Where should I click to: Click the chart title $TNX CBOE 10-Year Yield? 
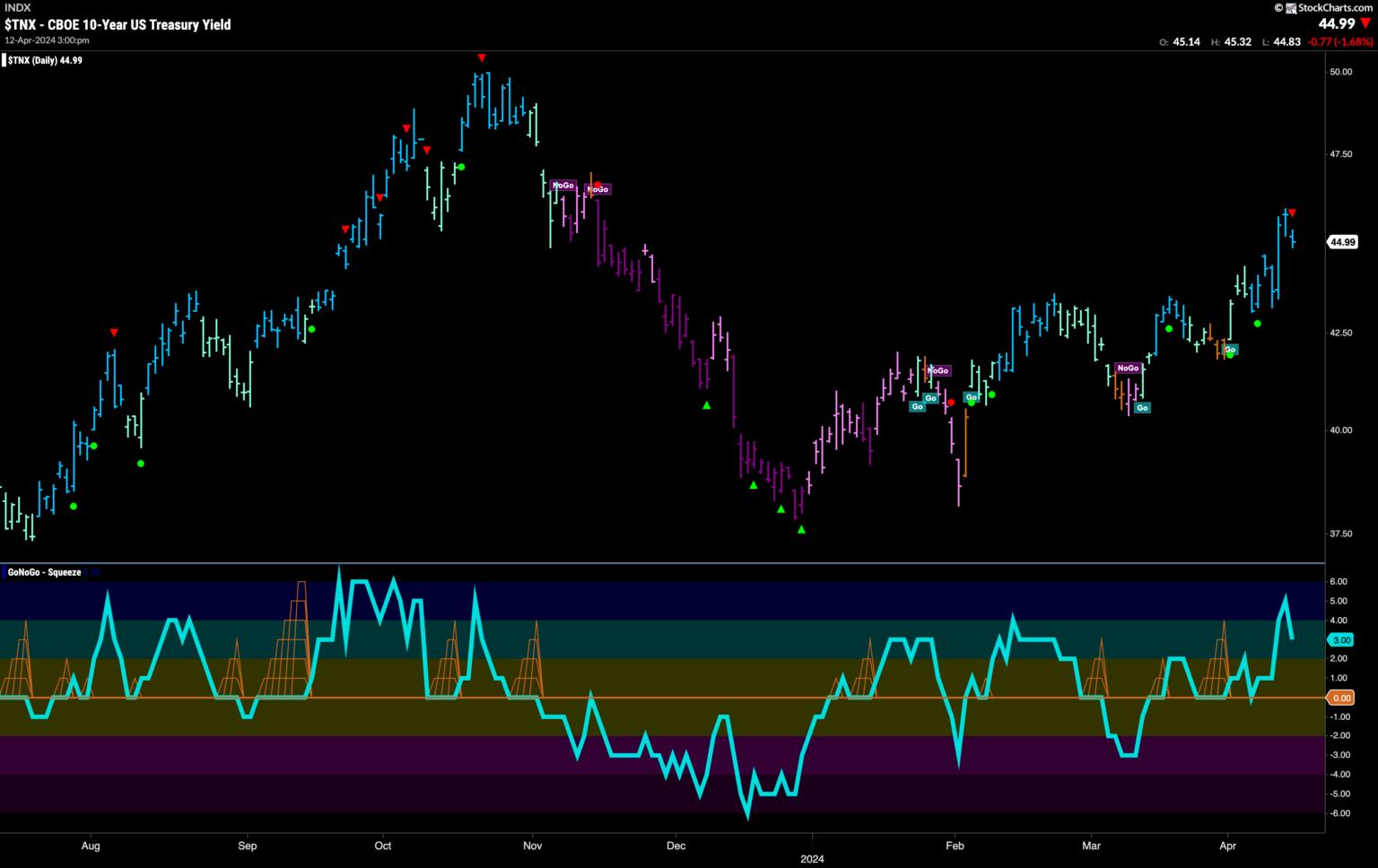117,24
